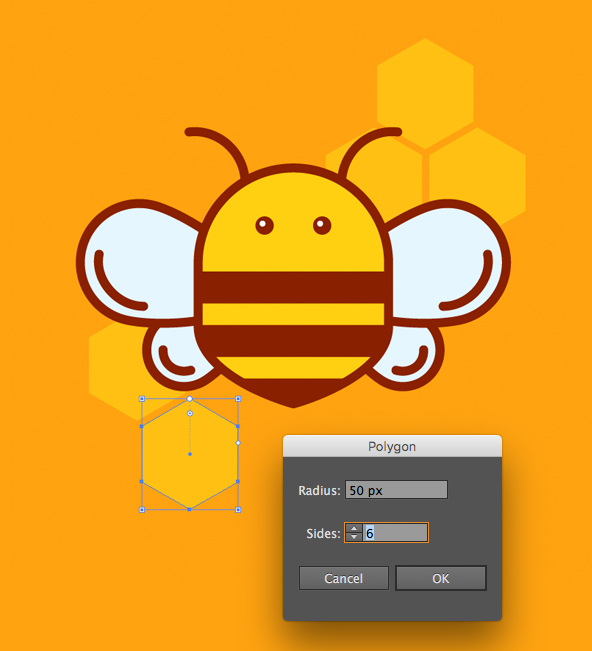Image resolution: width=592 pixels, height=651 pixels.
Task: Click the Sides label in dialog
Action: coord(323,533)
